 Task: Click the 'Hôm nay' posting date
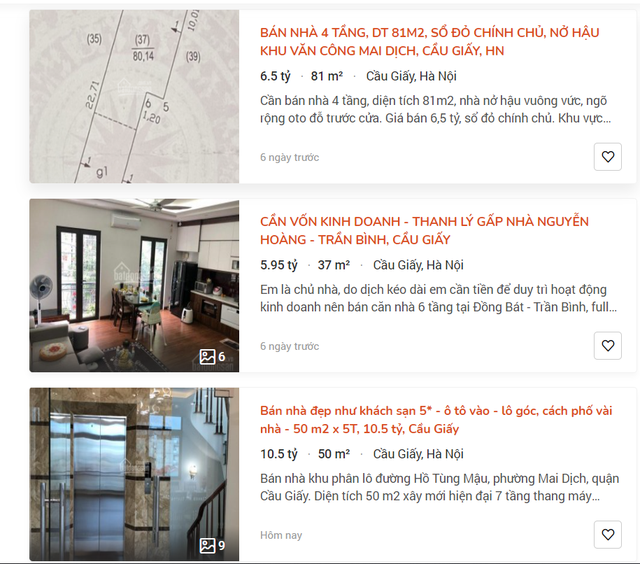click(281, 535)
